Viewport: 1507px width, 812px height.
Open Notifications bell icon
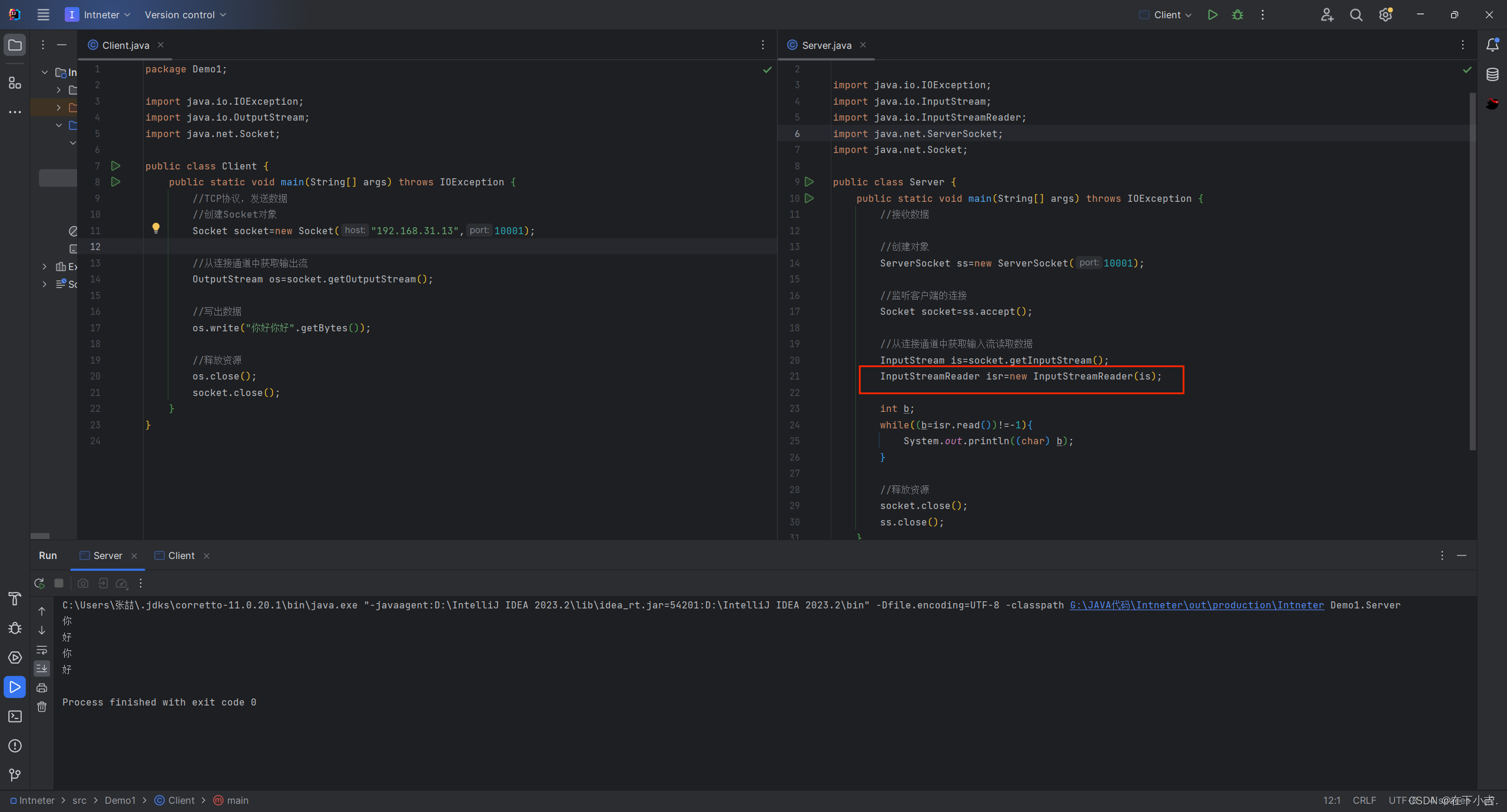(x=1492, y=45)
